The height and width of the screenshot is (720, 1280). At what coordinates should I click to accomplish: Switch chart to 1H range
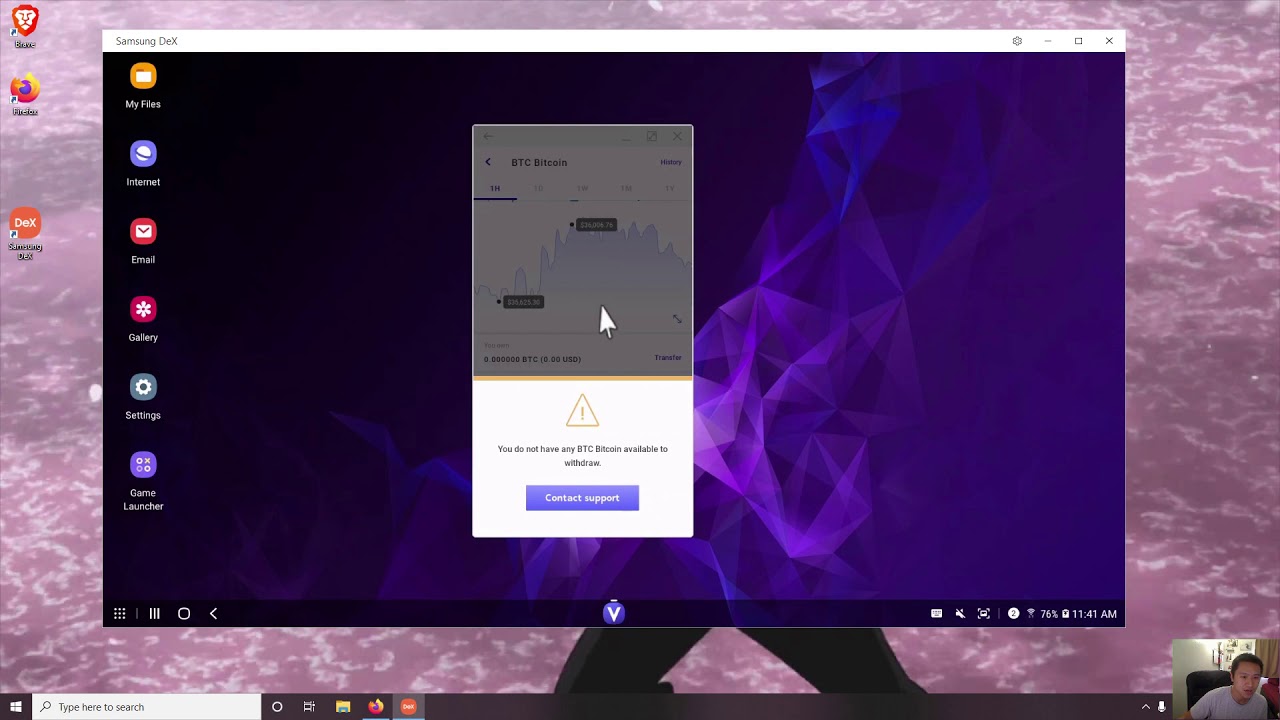pos(495,188)
